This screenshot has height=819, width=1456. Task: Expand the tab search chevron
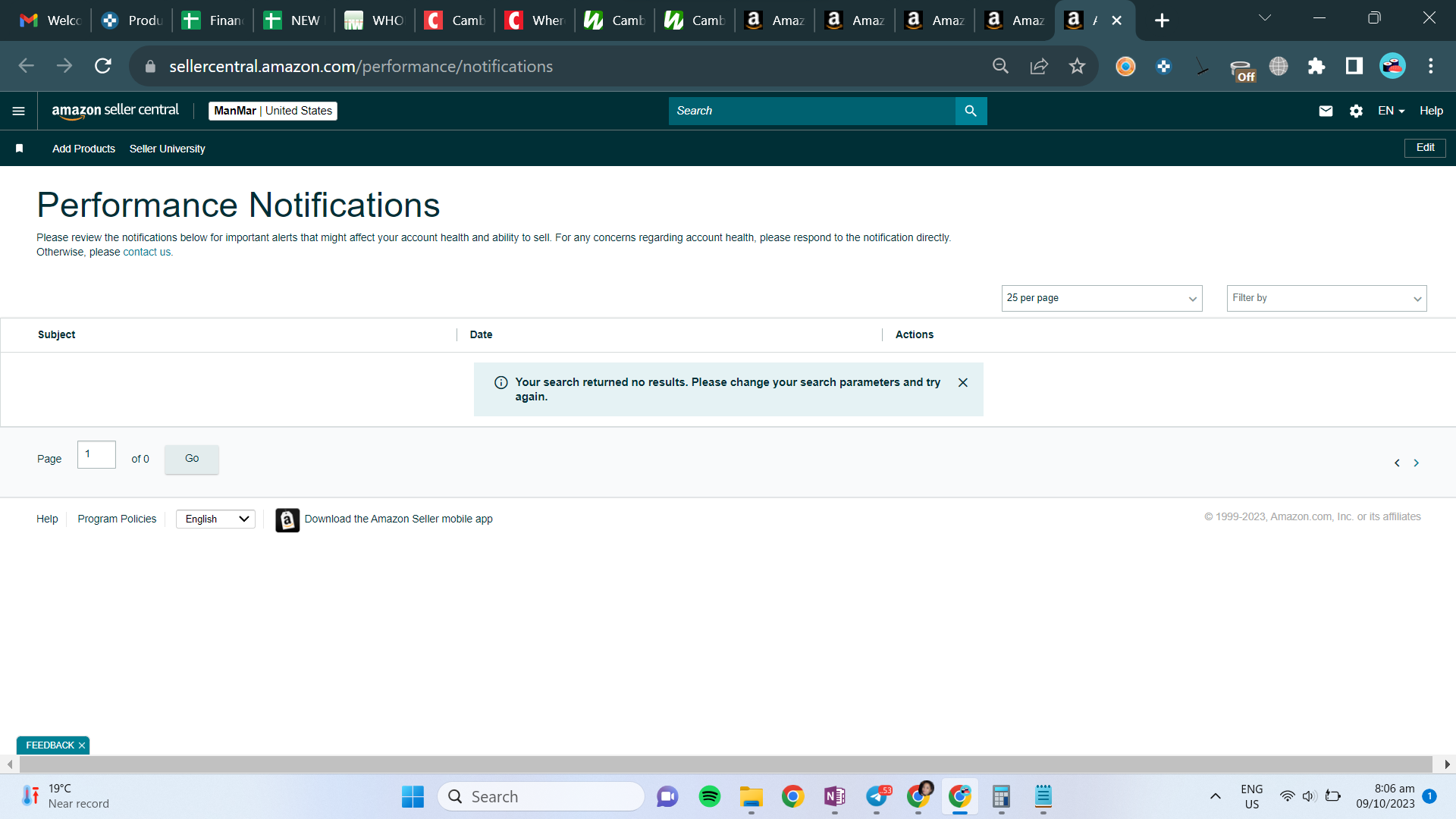(x=1265, y=18)
